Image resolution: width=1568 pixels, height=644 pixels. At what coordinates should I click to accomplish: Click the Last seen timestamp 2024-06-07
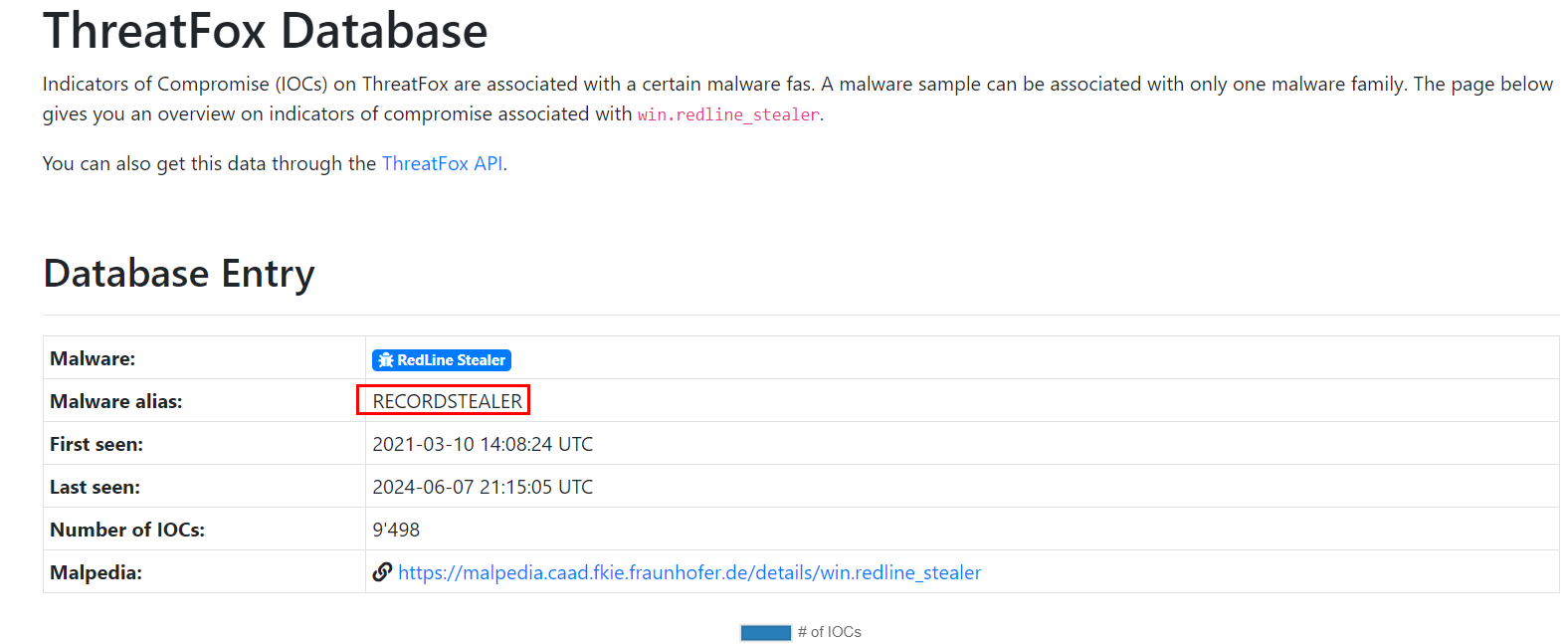483,488
